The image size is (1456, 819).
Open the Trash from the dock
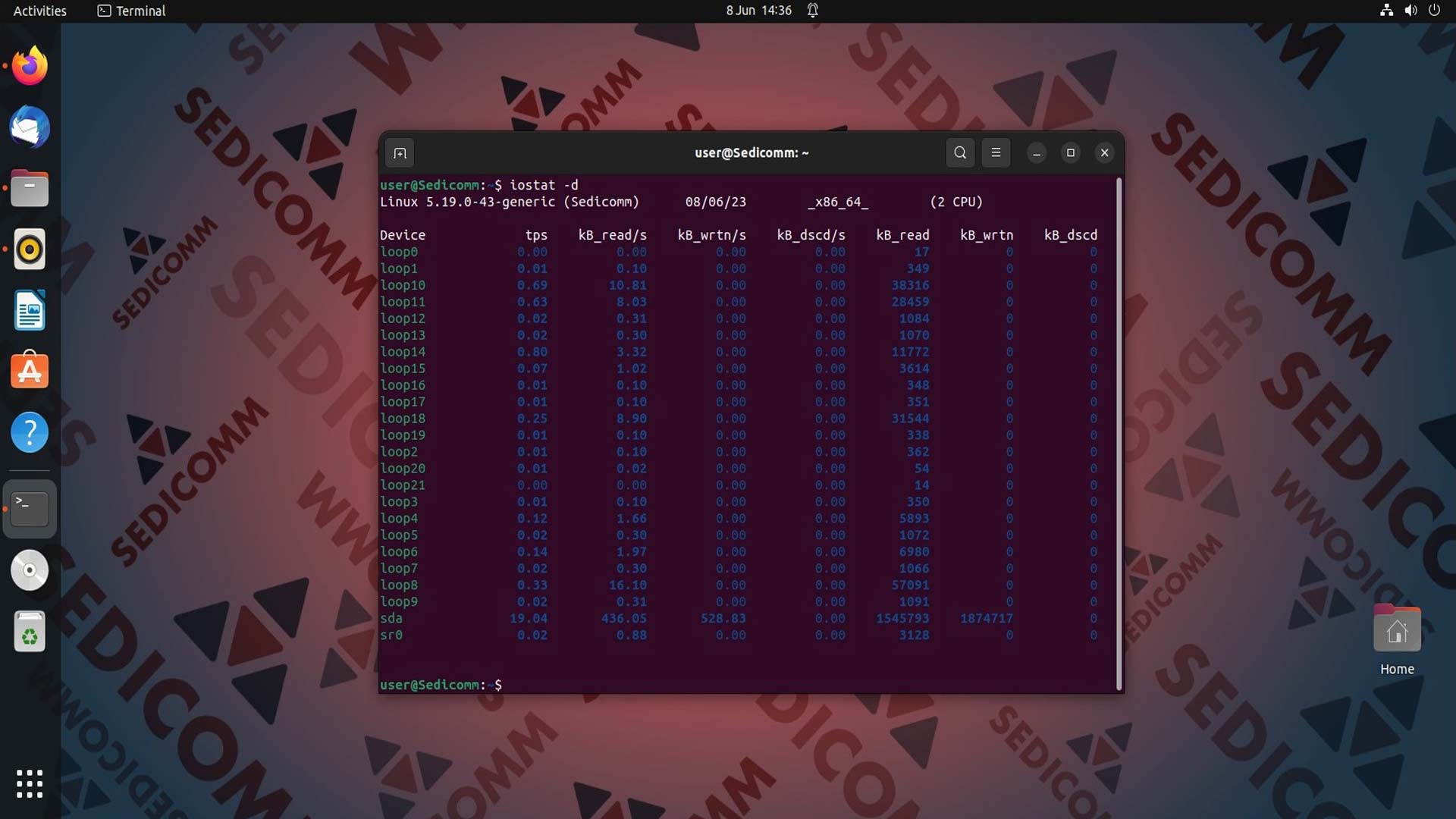pyautogui.click(x=30, y=632)
